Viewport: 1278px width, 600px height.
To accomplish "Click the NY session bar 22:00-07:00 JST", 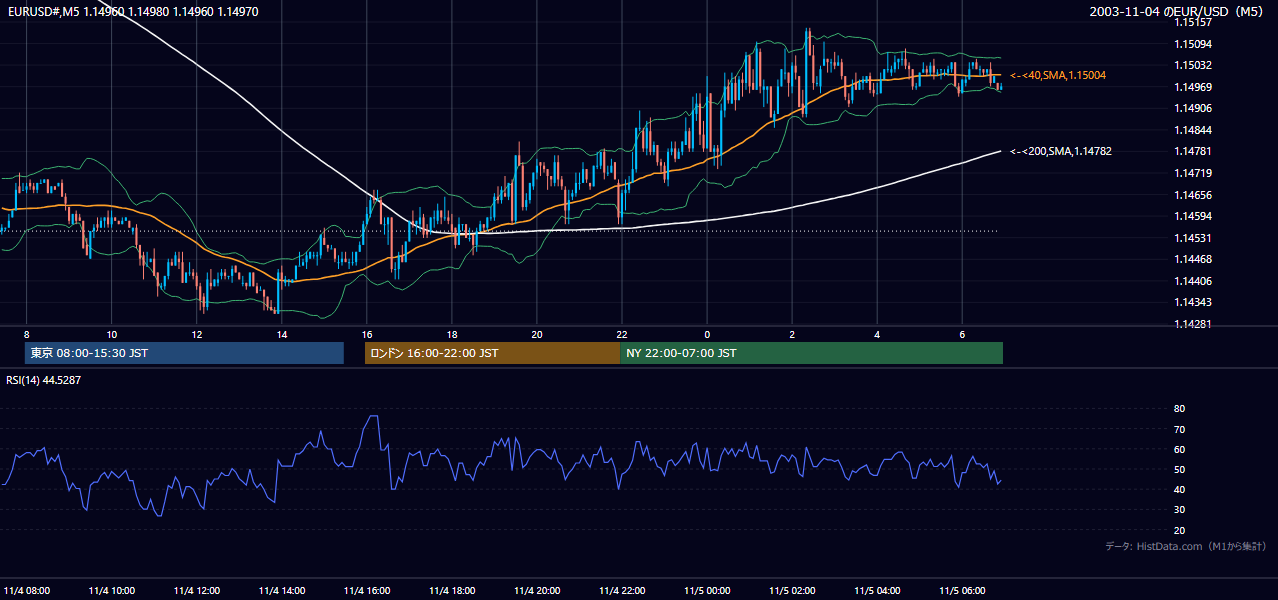I will click(811, 353).
